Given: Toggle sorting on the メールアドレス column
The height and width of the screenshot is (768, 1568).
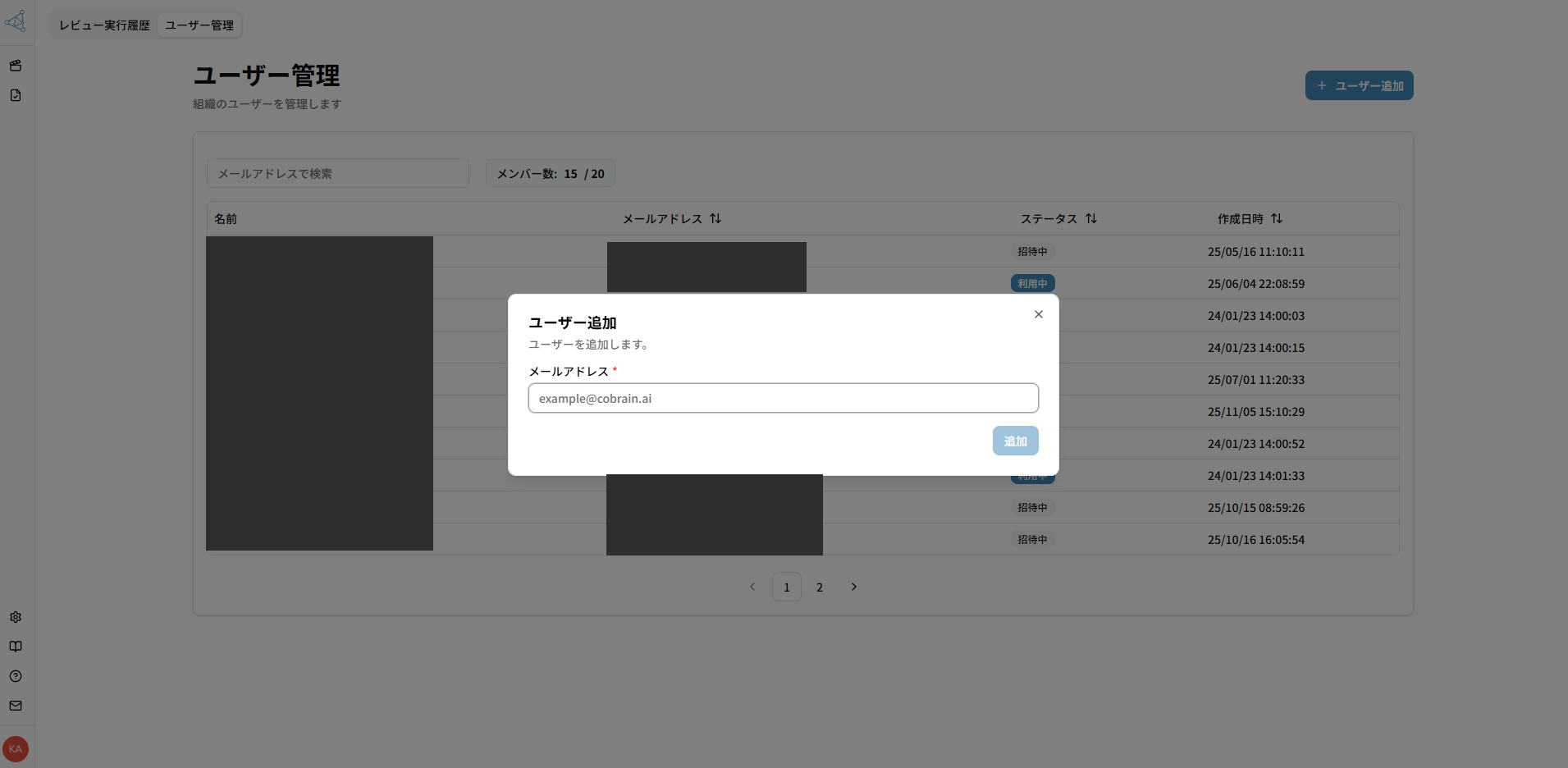Looking at the screenshot, I should point(715,218).
